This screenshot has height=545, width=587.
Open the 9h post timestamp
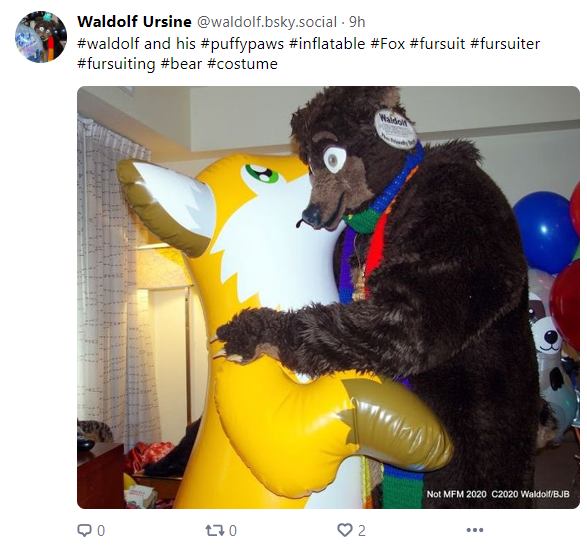(357, 22)
